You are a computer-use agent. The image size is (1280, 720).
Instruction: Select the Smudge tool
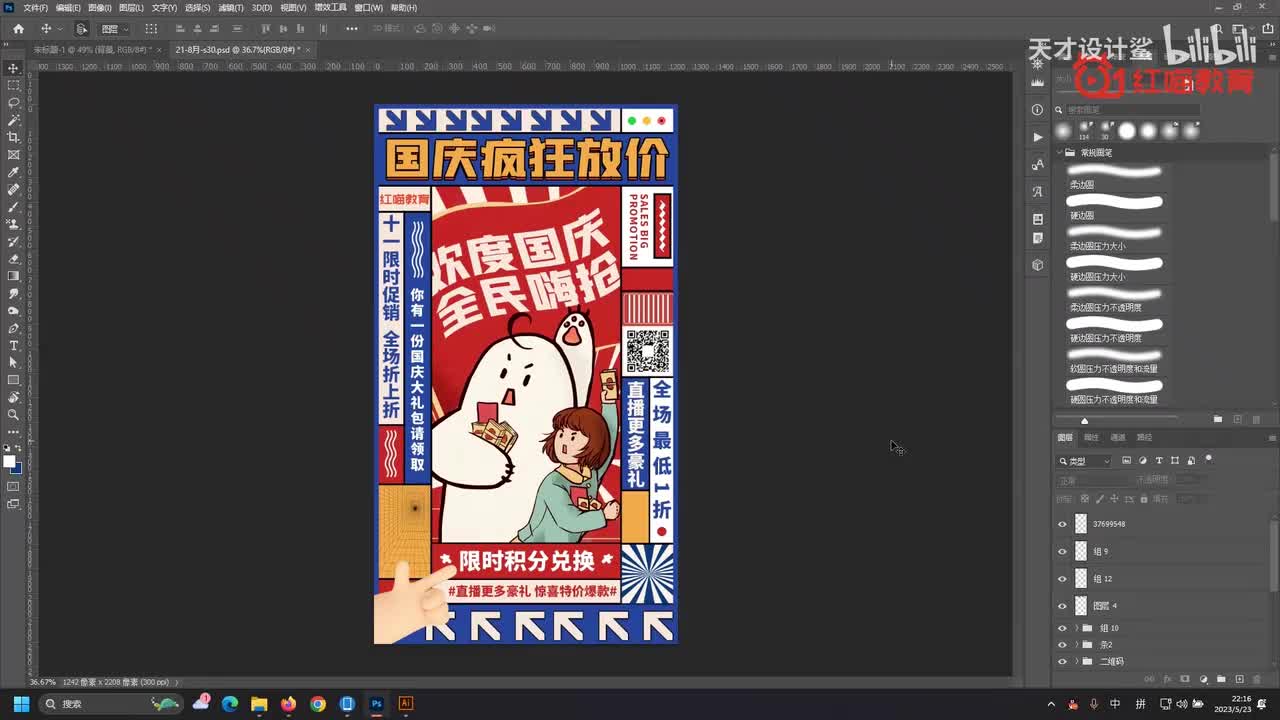click(x=13, y=293)
